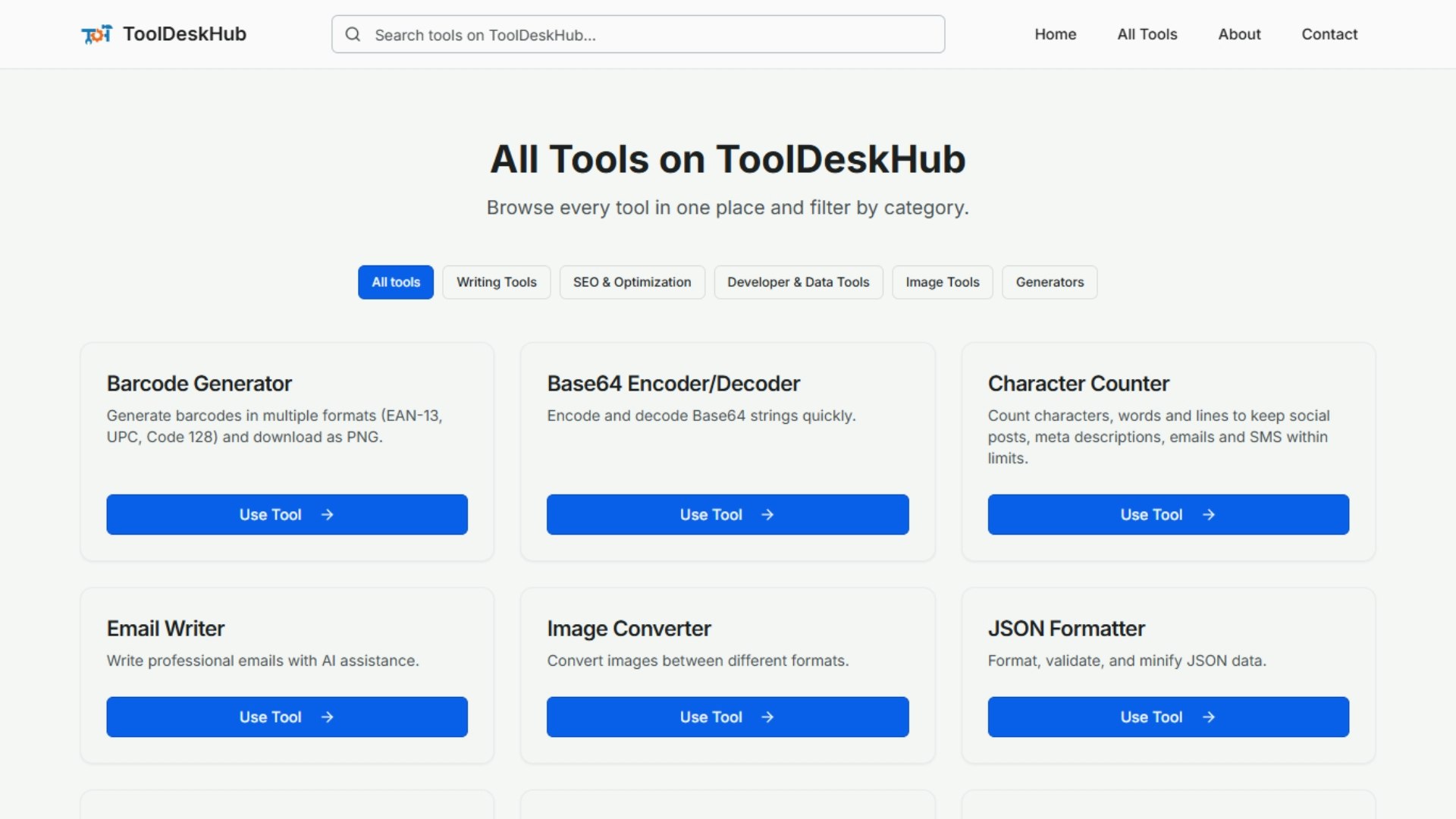The width and height of the screenshot is (1456, 819).
Task: Select the SEO & Optimization filter
Action: (x=632, y=282)
